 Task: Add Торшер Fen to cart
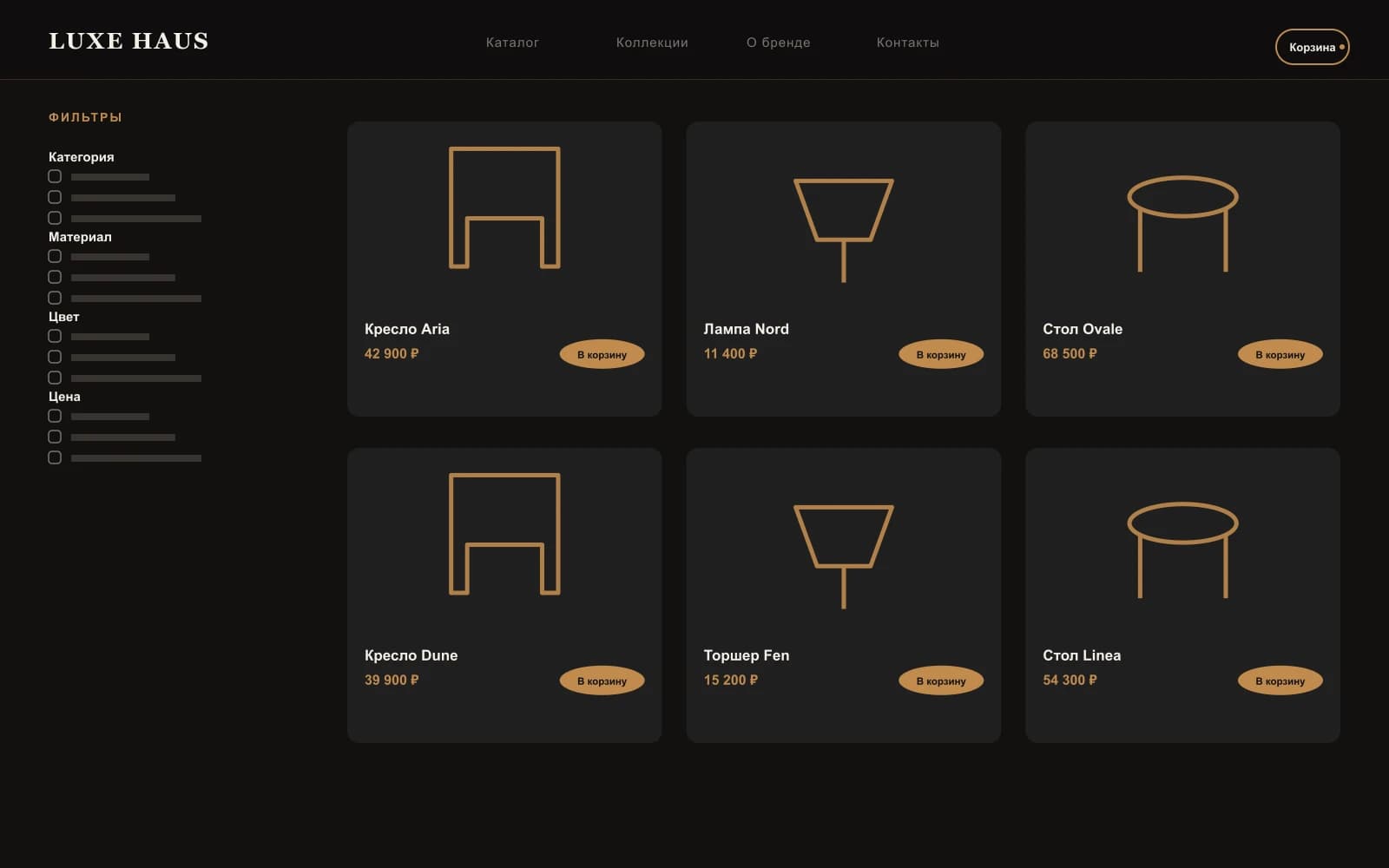[941, 681]
